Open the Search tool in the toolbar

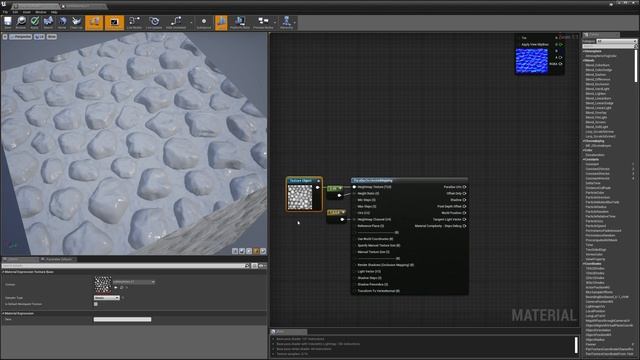click(48, 22)
